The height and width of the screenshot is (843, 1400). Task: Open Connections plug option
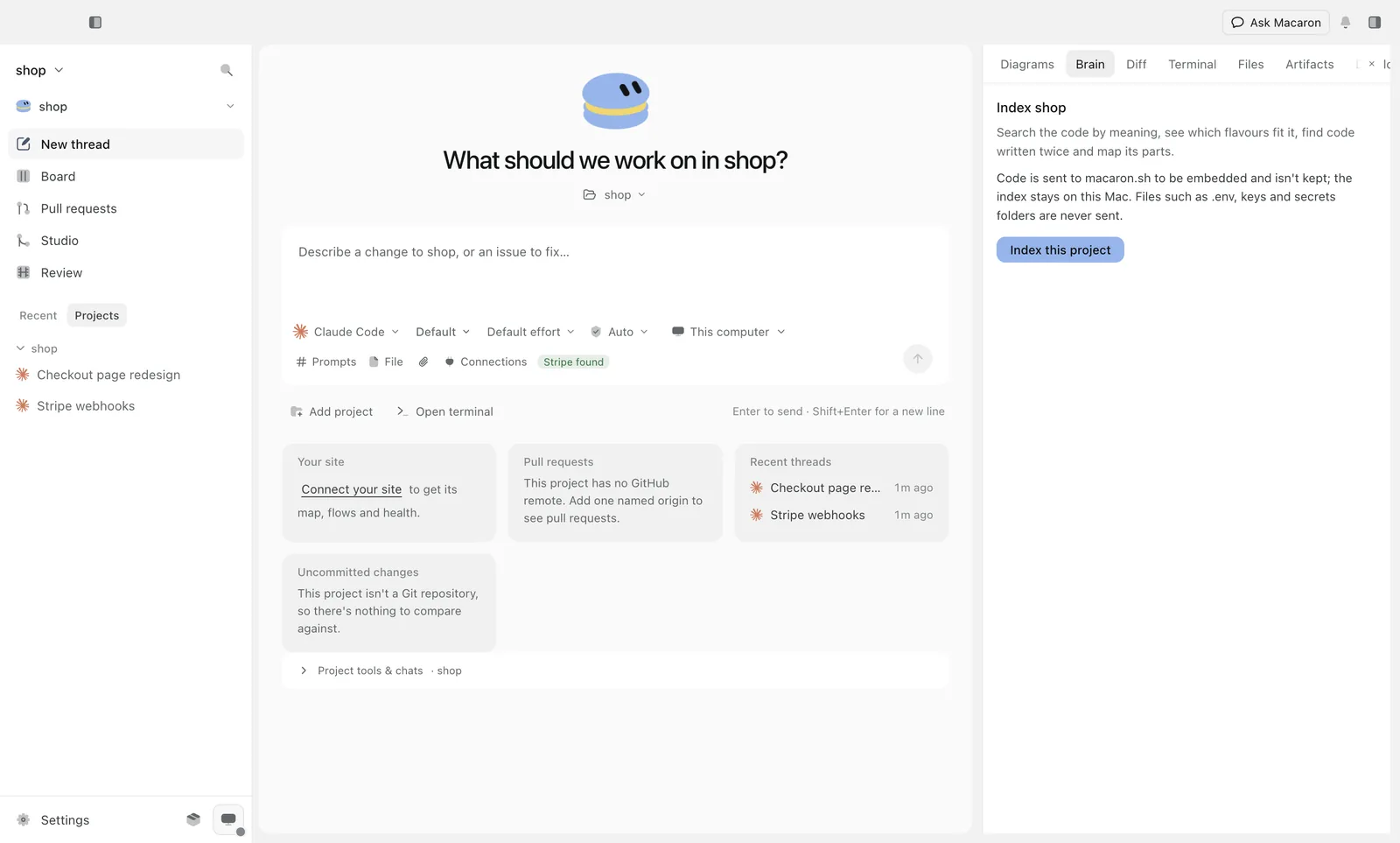(486, 362)
